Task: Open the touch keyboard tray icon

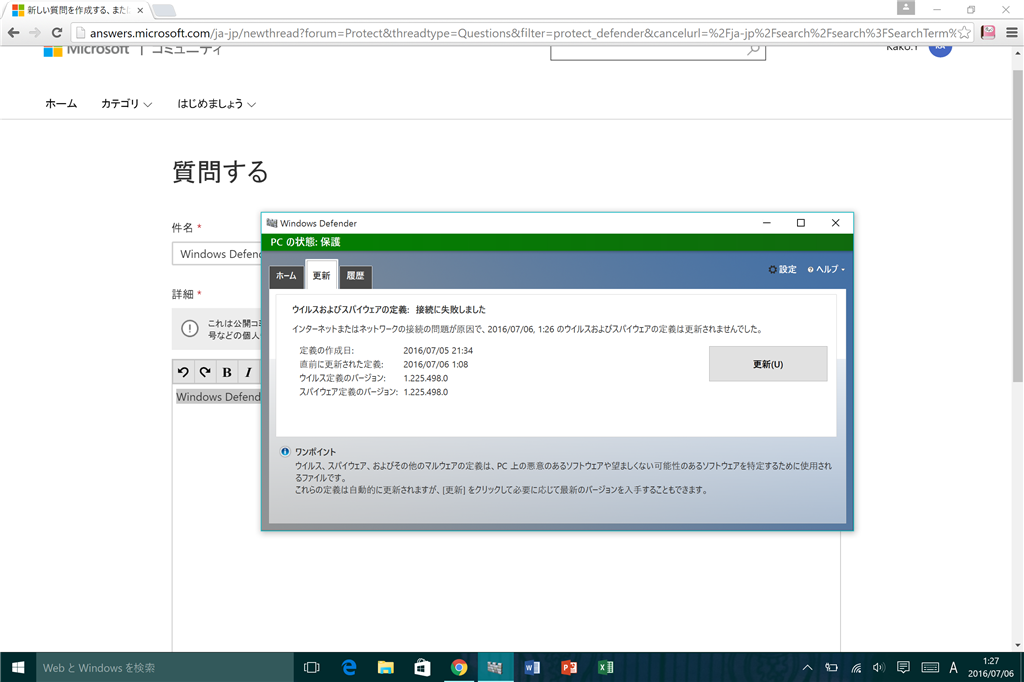Action: click(x=930, y=668)
